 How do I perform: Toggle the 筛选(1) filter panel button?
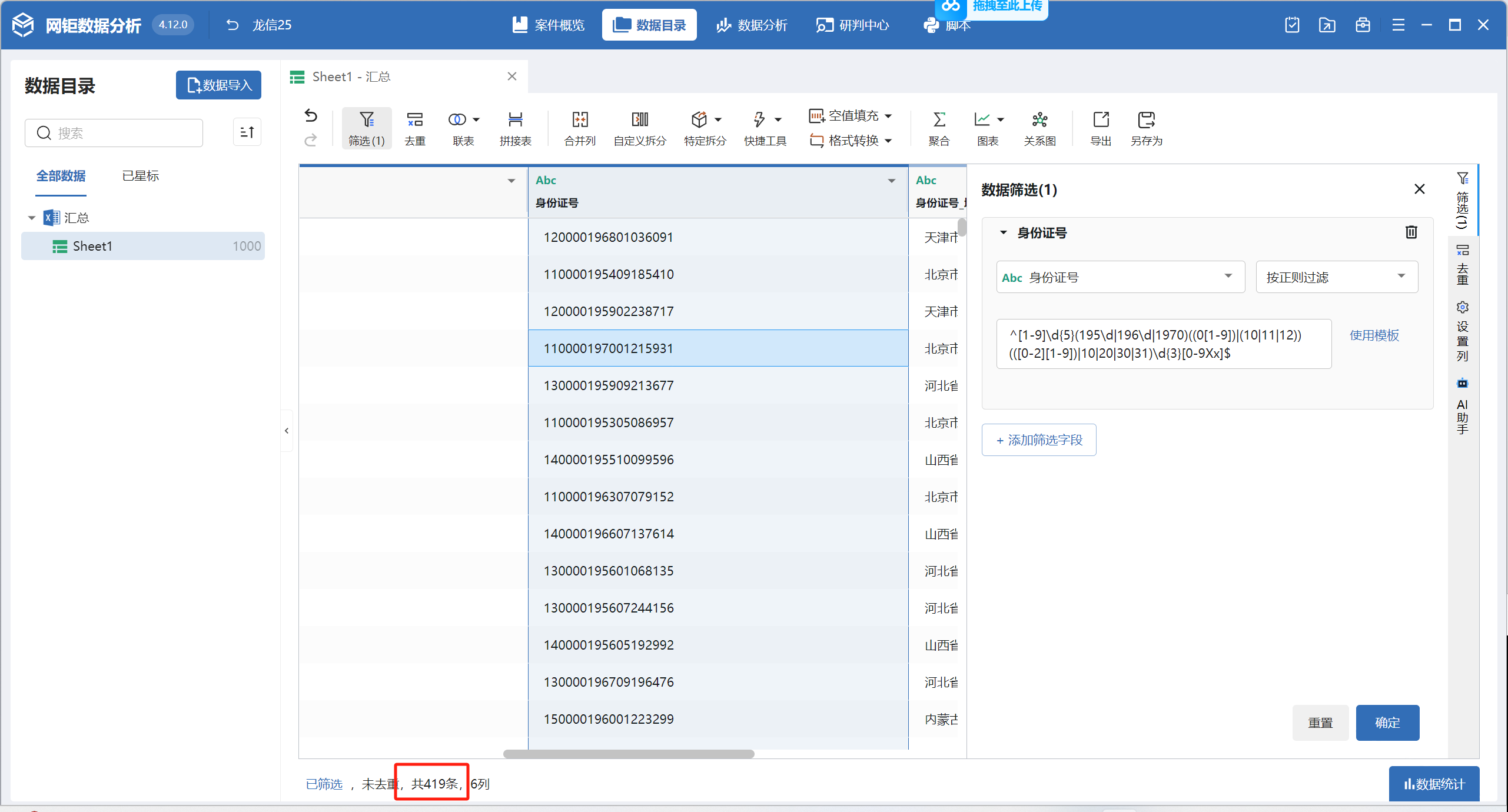(366, 128)
